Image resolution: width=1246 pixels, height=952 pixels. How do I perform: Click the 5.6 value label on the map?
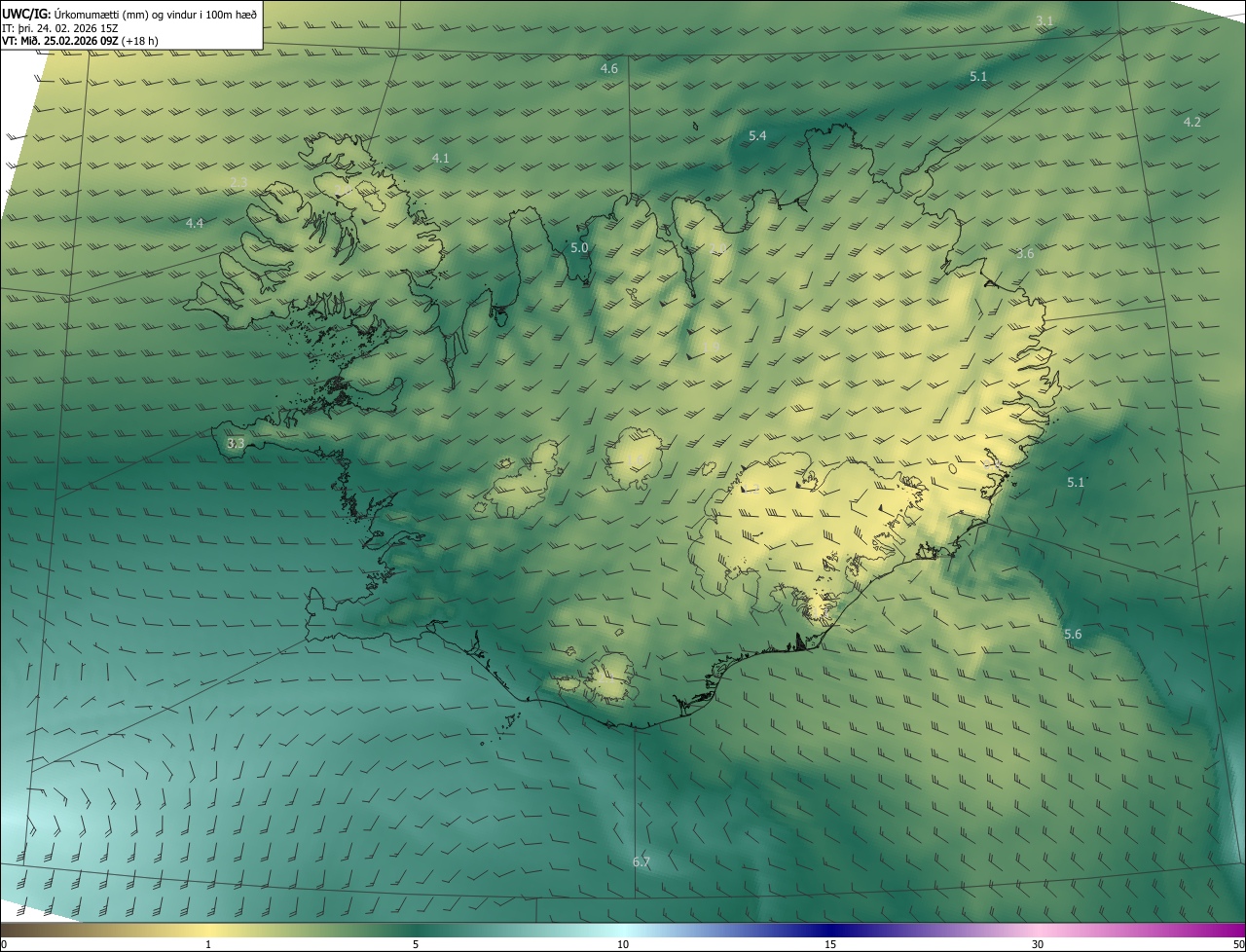[1073, 634]
